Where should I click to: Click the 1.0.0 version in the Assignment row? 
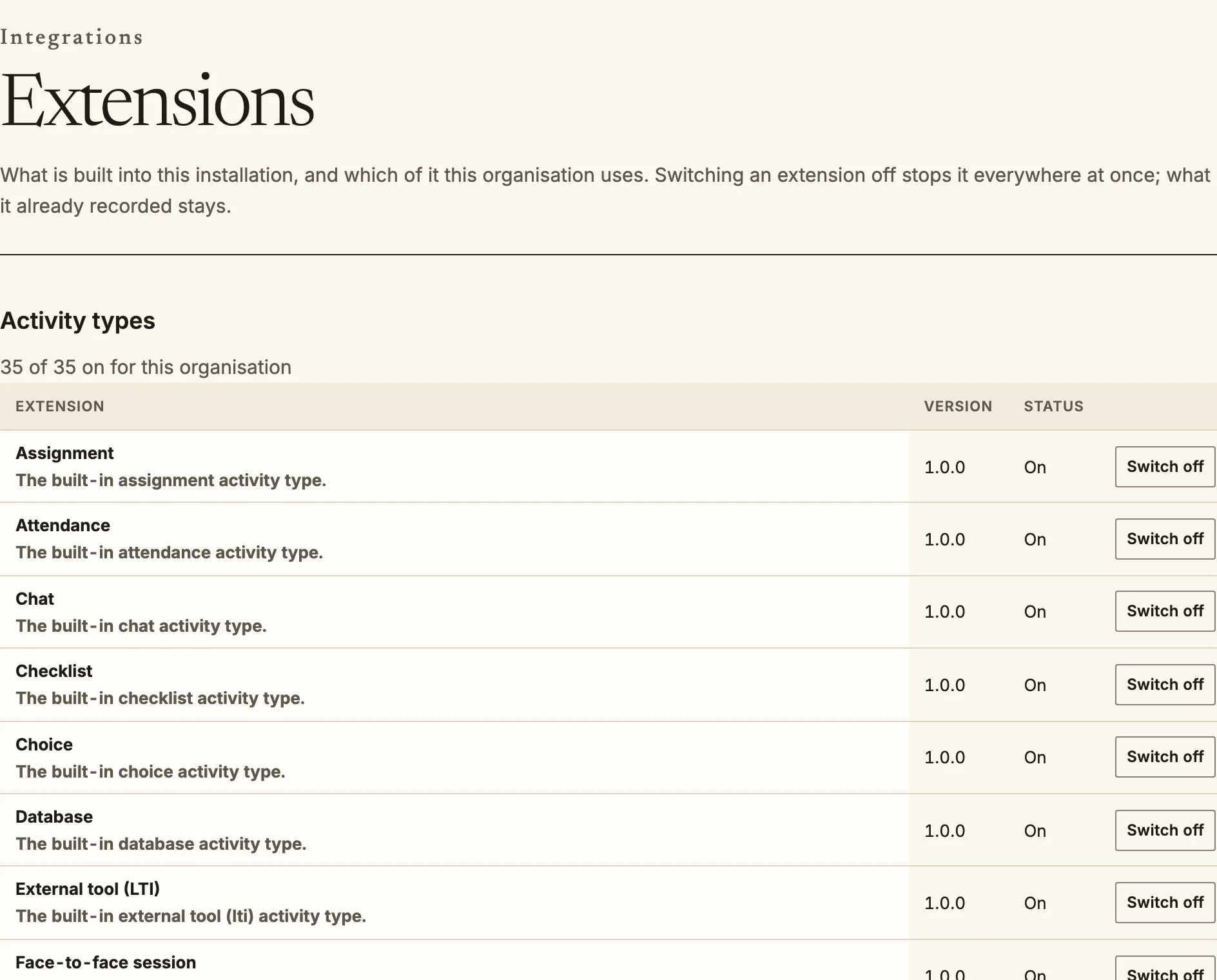[944, 467]
